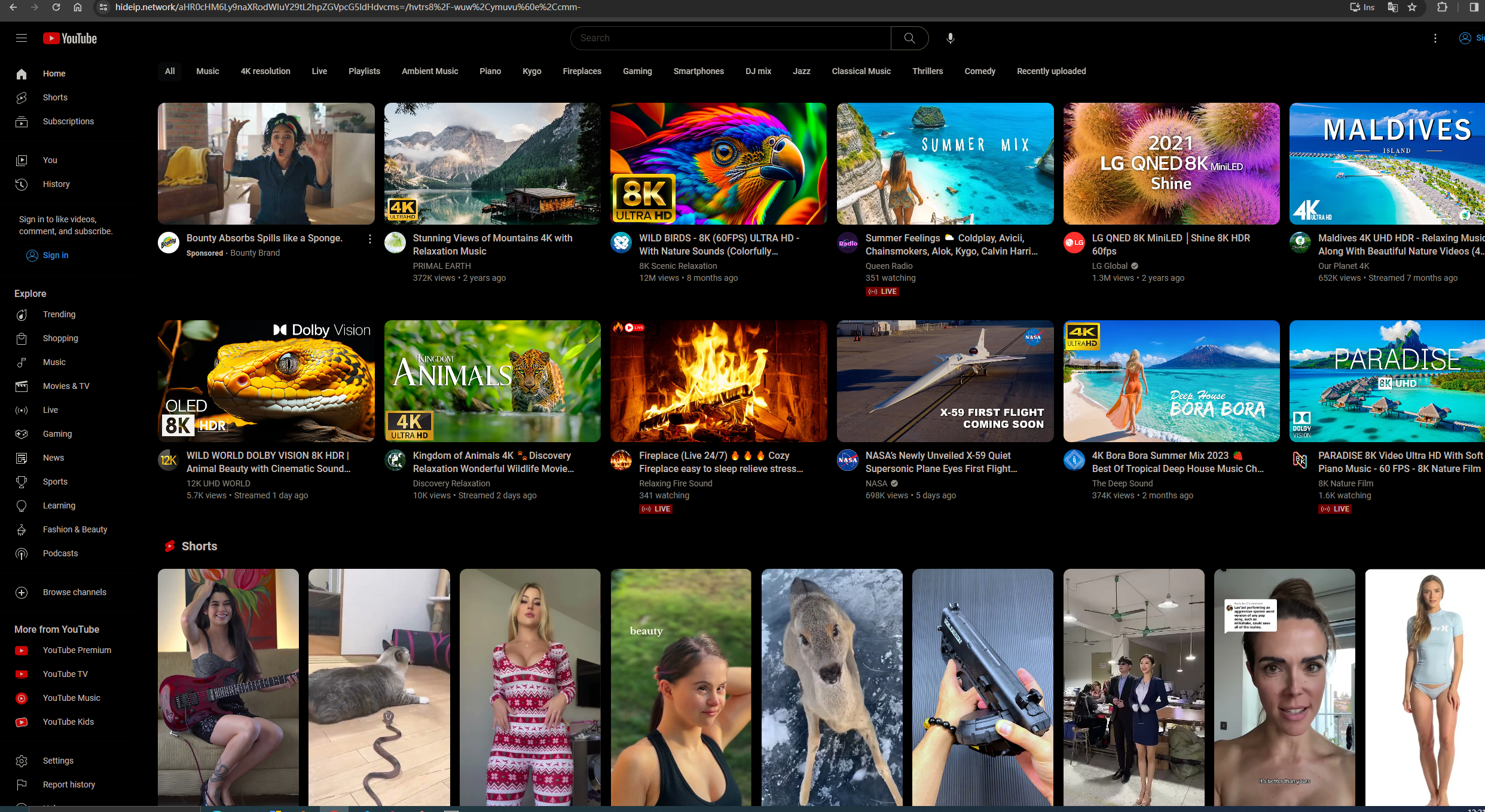This screenshot has width=1485, height=812.
Task: Click the search magnifier button
Action: (909, 38)
